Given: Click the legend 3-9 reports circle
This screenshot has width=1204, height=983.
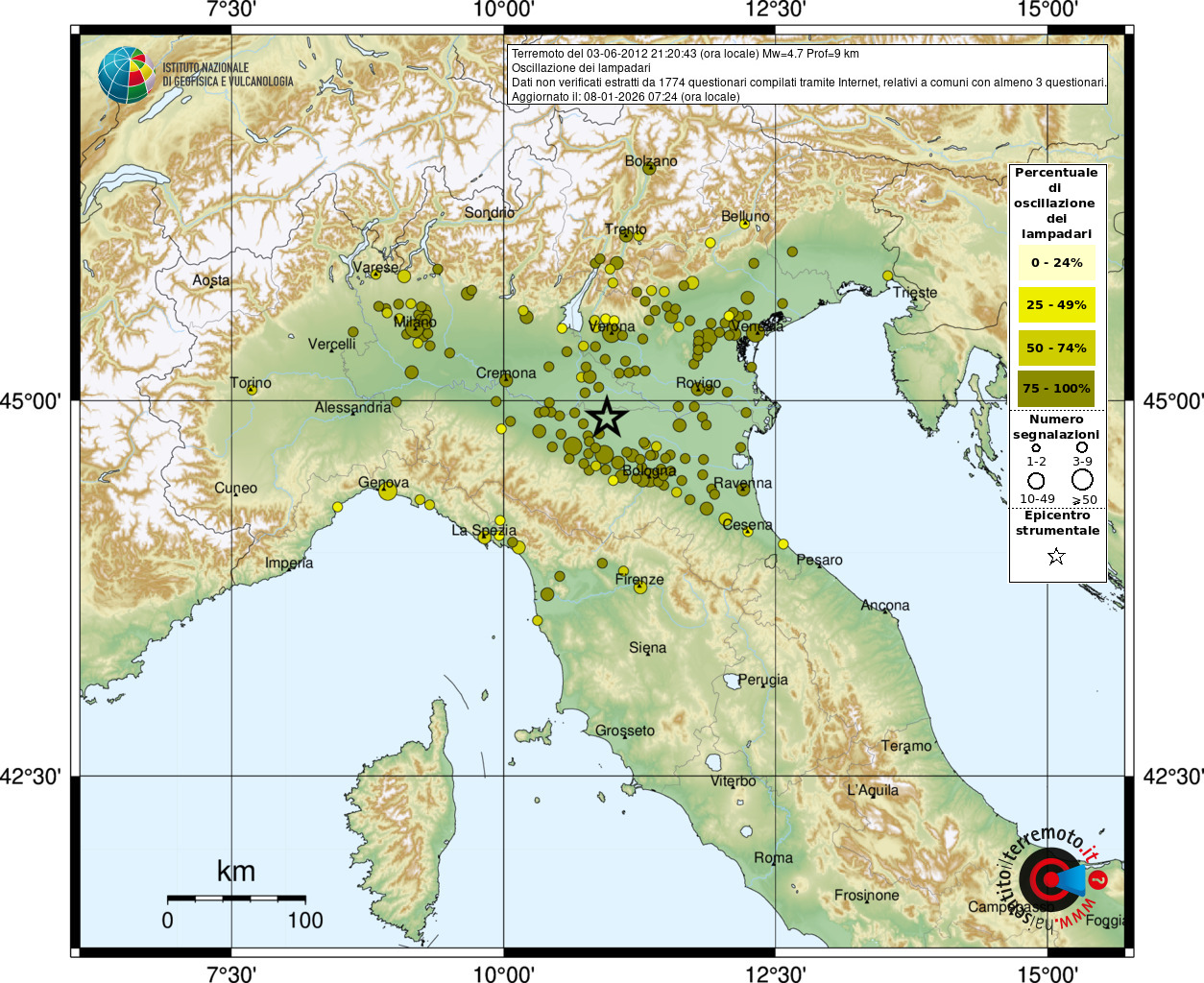Looking at the screenshot, I should 1082,447.
